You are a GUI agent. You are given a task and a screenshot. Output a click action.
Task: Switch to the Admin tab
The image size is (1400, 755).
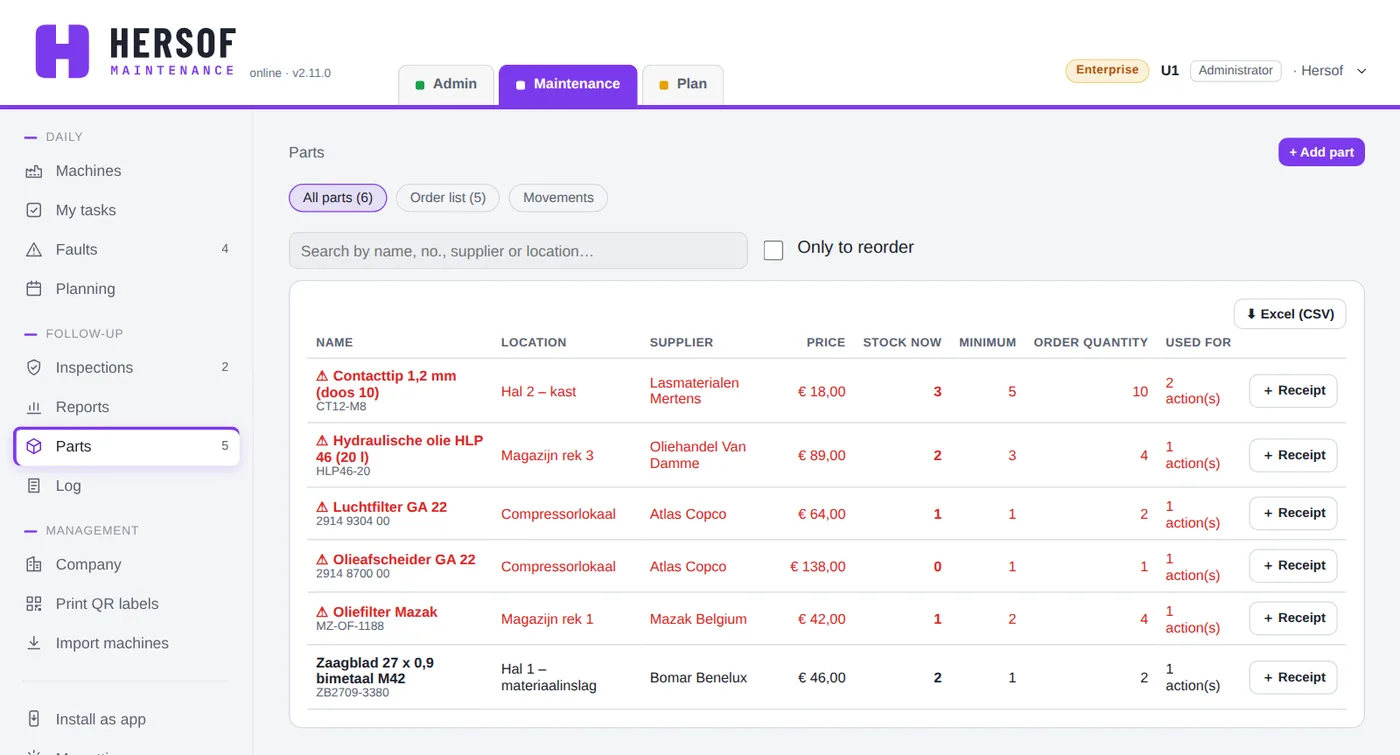(446, 84)
